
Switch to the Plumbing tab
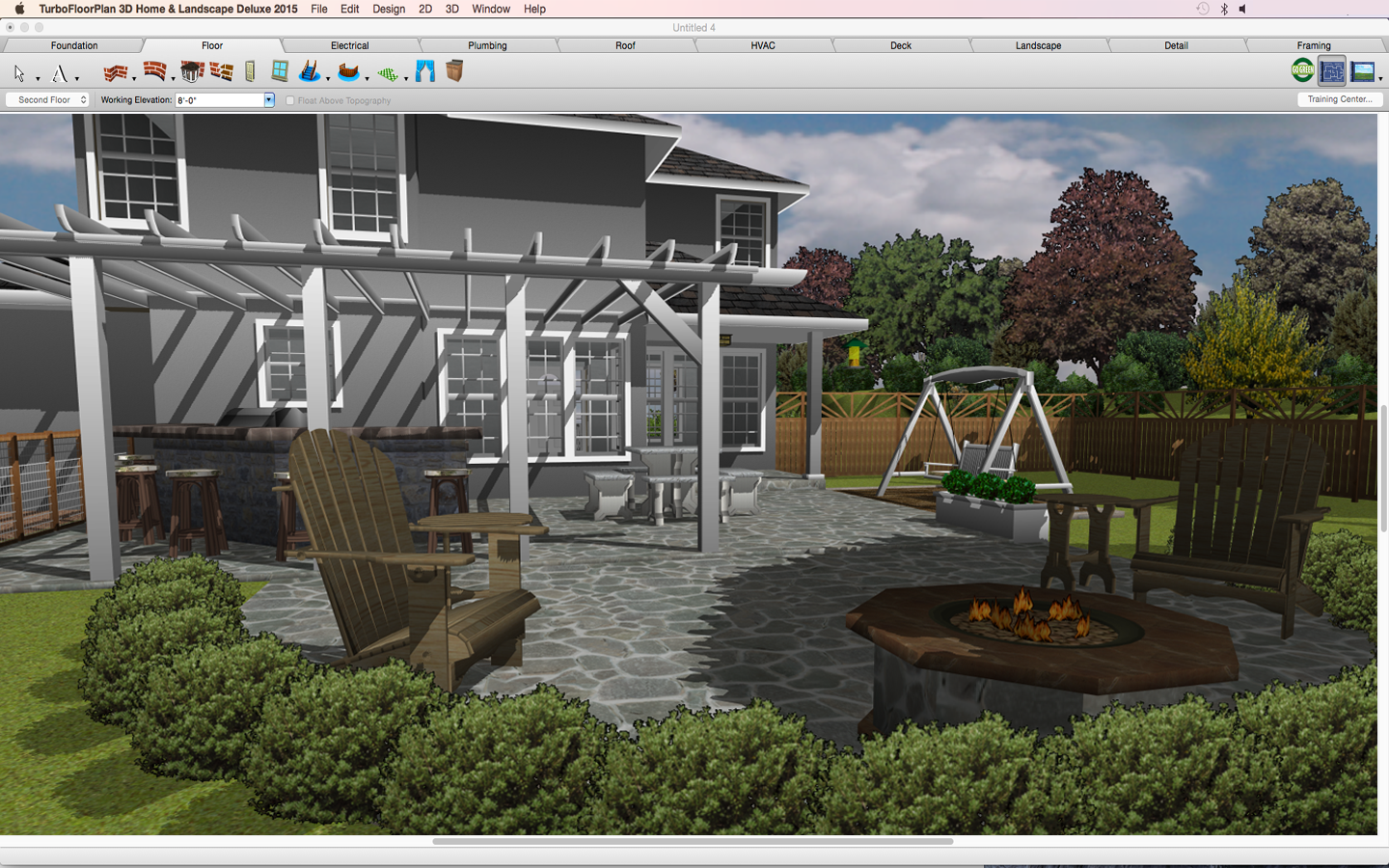coord(487,45)
